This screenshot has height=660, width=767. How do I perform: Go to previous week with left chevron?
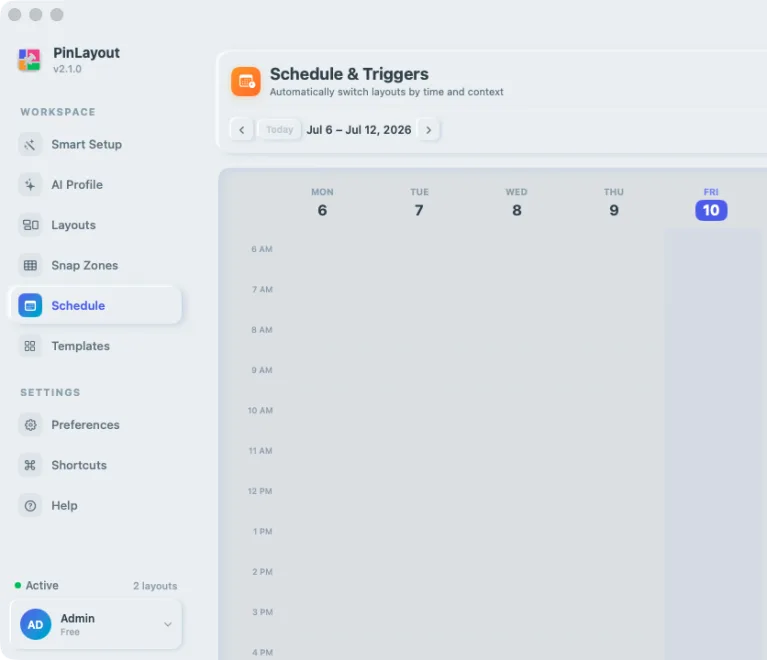click(242, 130)
